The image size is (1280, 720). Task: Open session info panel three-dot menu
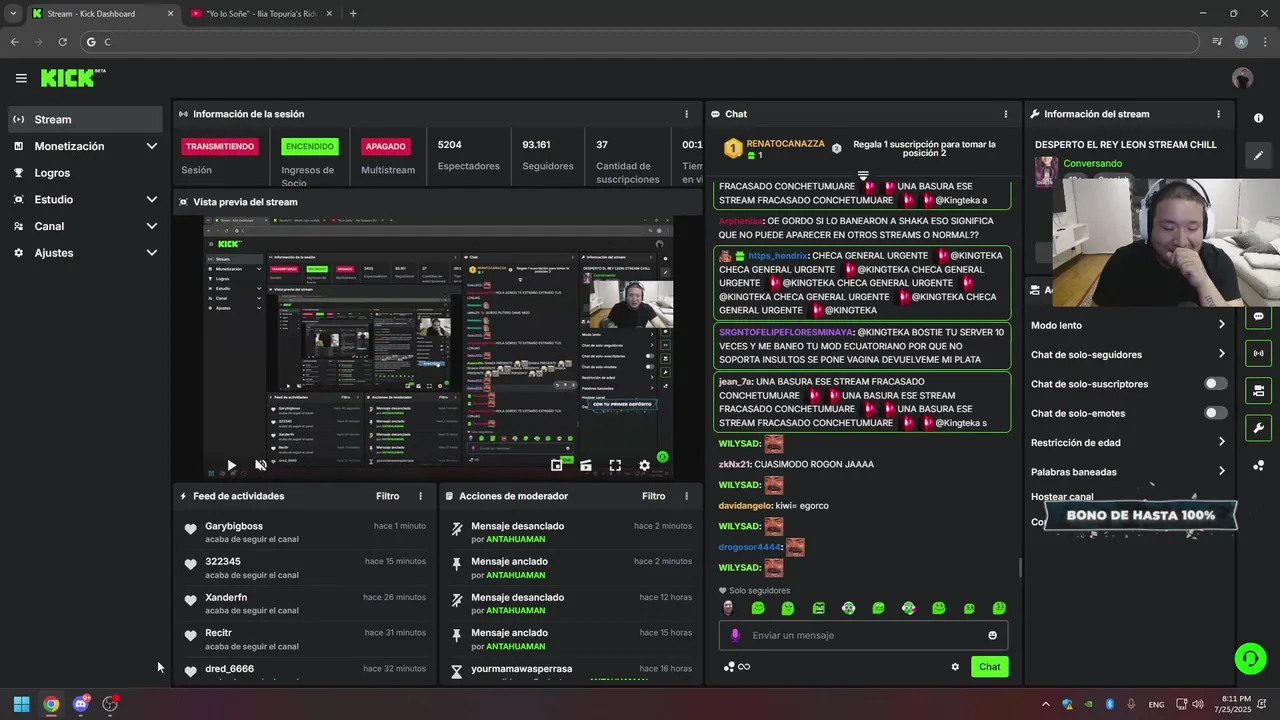tap(686, 114)
